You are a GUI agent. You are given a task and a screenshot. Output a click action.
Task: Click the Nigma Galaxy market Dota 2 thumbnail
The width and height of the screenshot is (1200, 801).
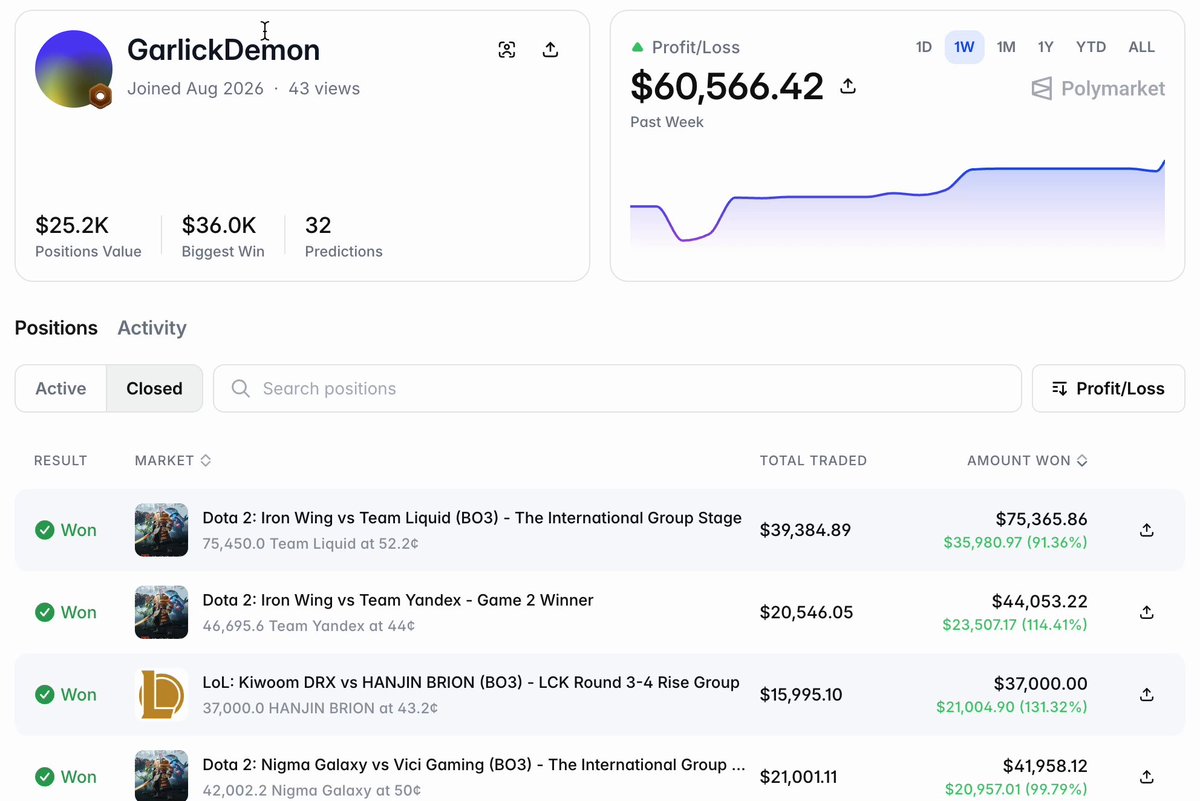[x=161, y=776]
